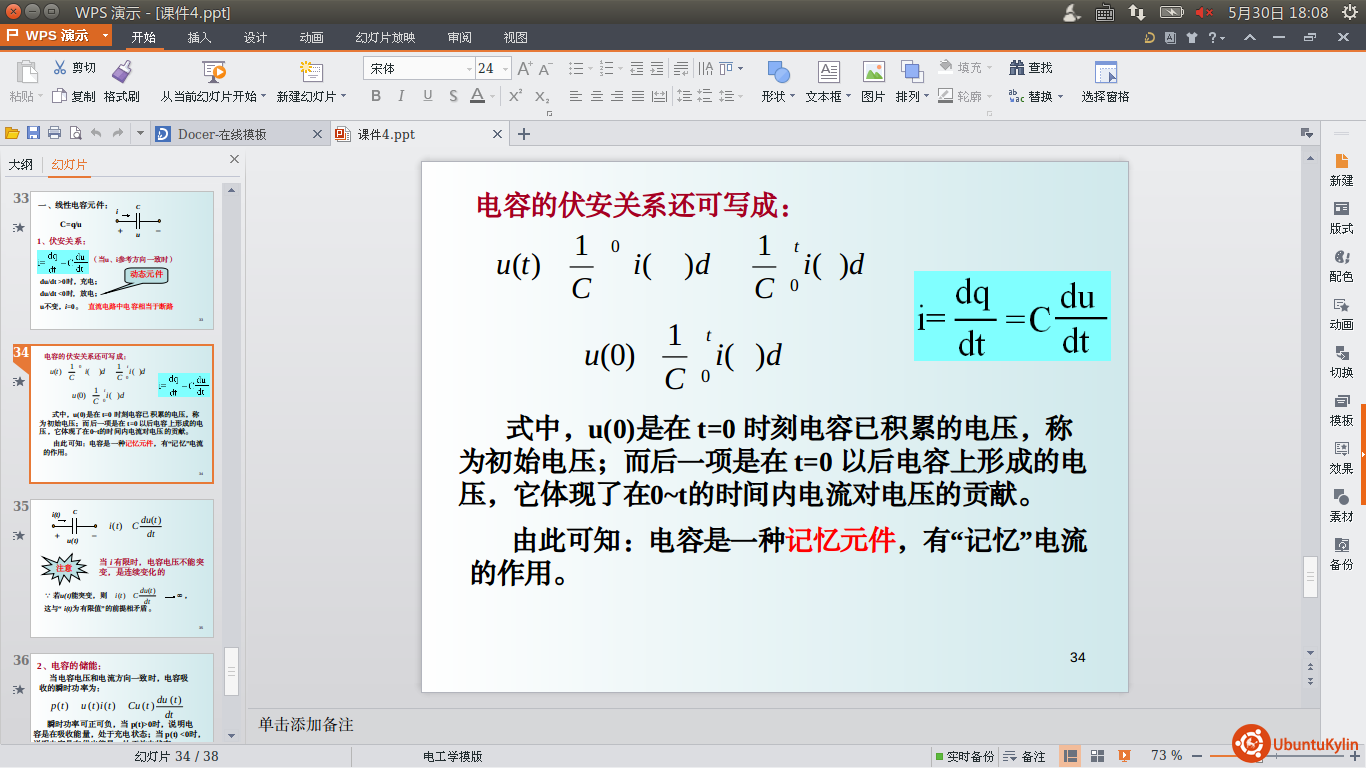Viewport: 1366px width, 768px height.
Task: Toggle italic formatting
Action: pyautogui.click(x=402, y=96)
